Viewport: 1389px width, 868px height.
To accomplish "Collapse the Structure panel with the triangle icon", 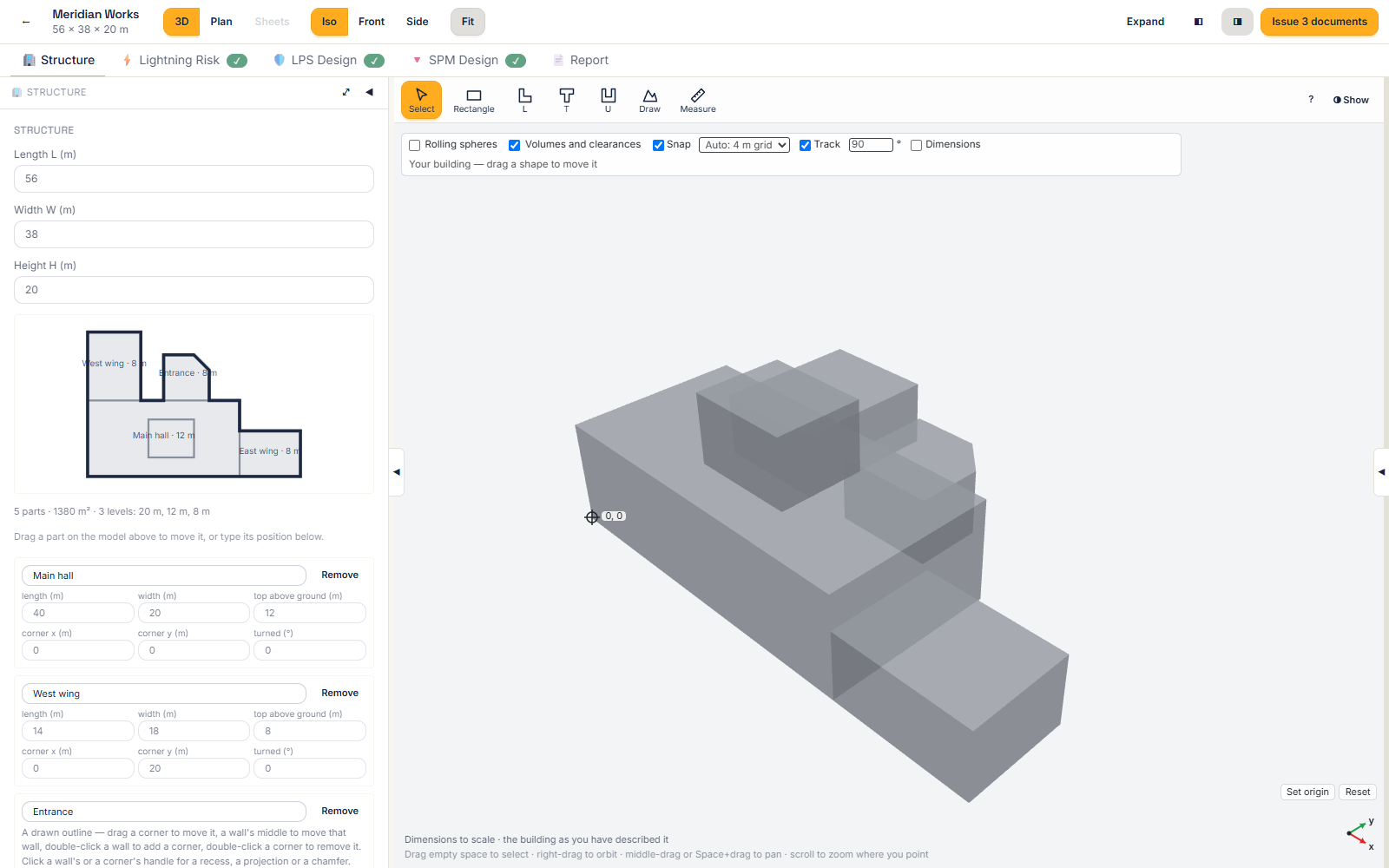I will [x=369, y=92].
